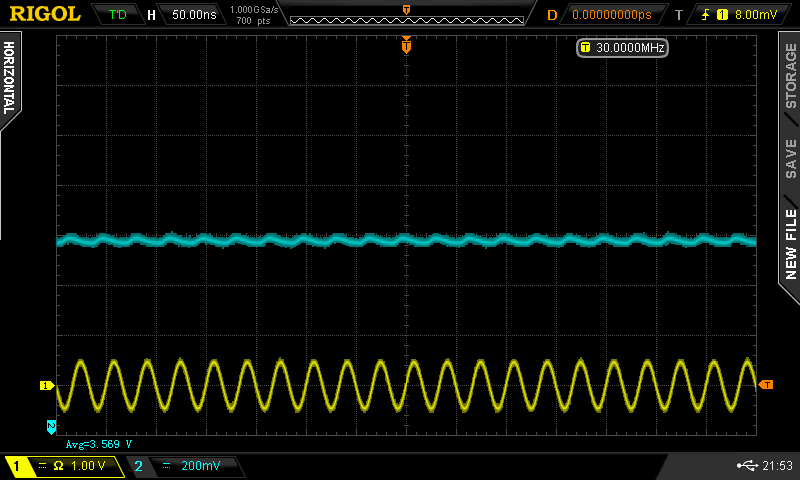
Task: Click the channel 2 DC coupling icon
Action: click(166, 466)
